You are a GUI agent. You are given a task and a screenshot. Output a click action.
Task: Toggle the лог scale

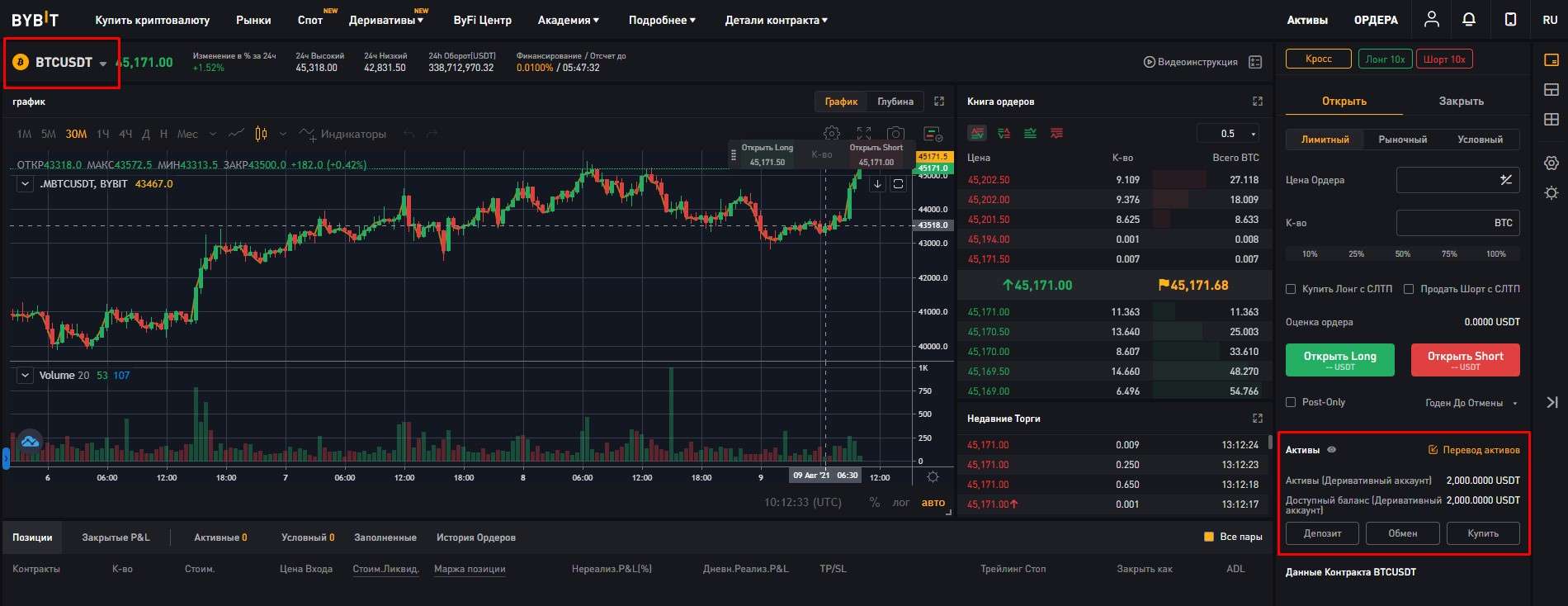pos(901,502)
